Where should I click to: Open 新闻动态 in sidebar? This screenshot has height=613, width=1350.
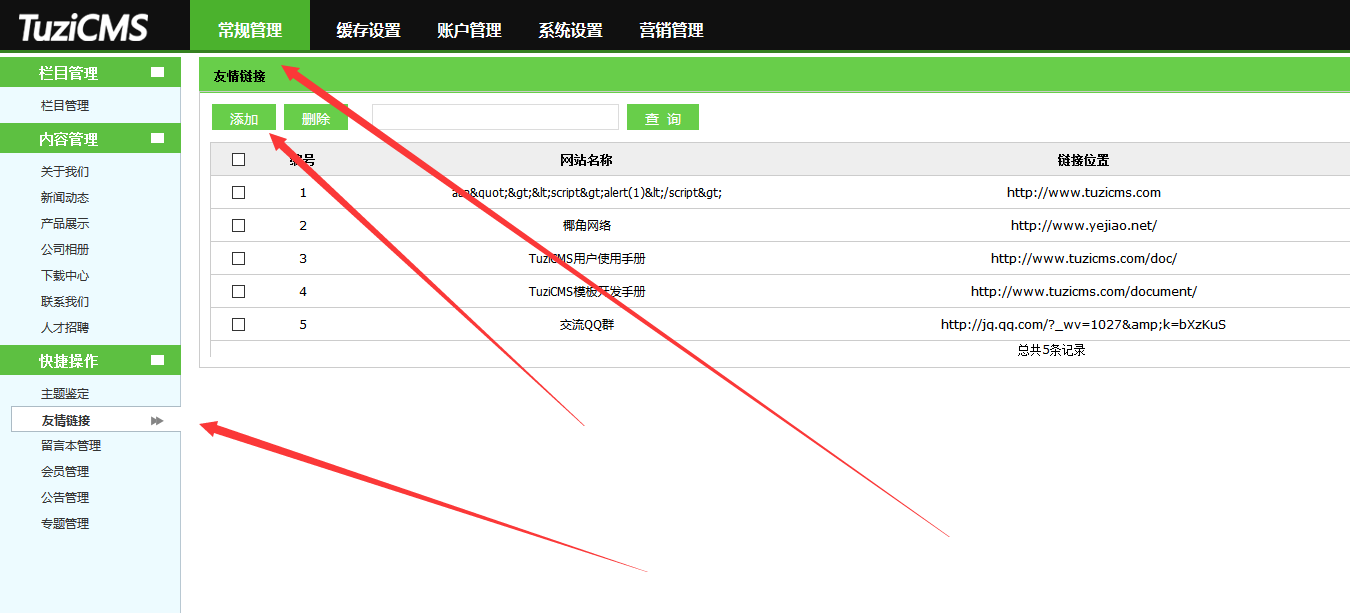pos(65,197)
